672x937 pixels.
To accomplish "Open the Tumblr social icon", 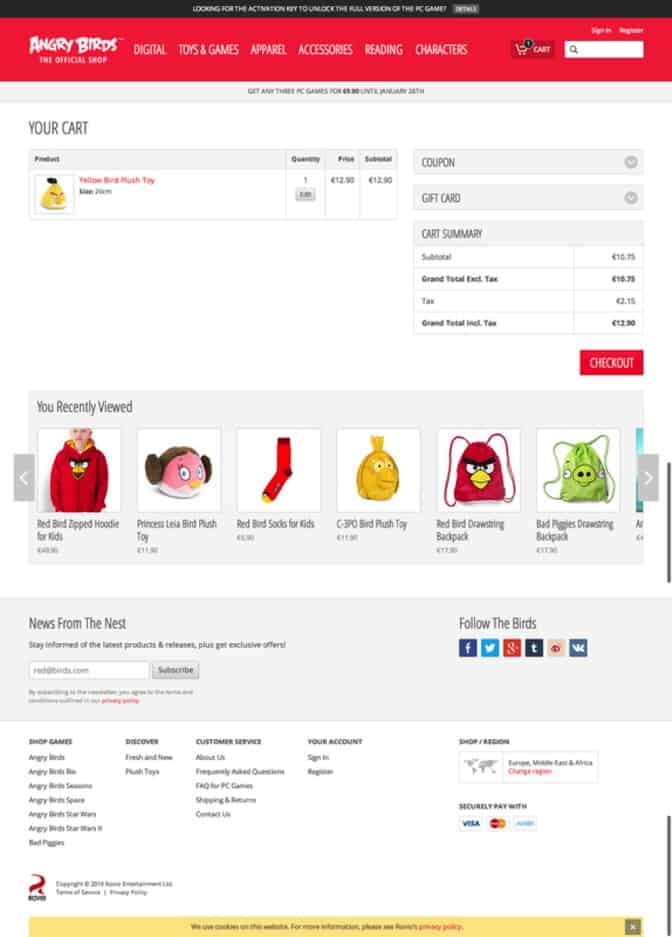I will [x=534, y=648].
